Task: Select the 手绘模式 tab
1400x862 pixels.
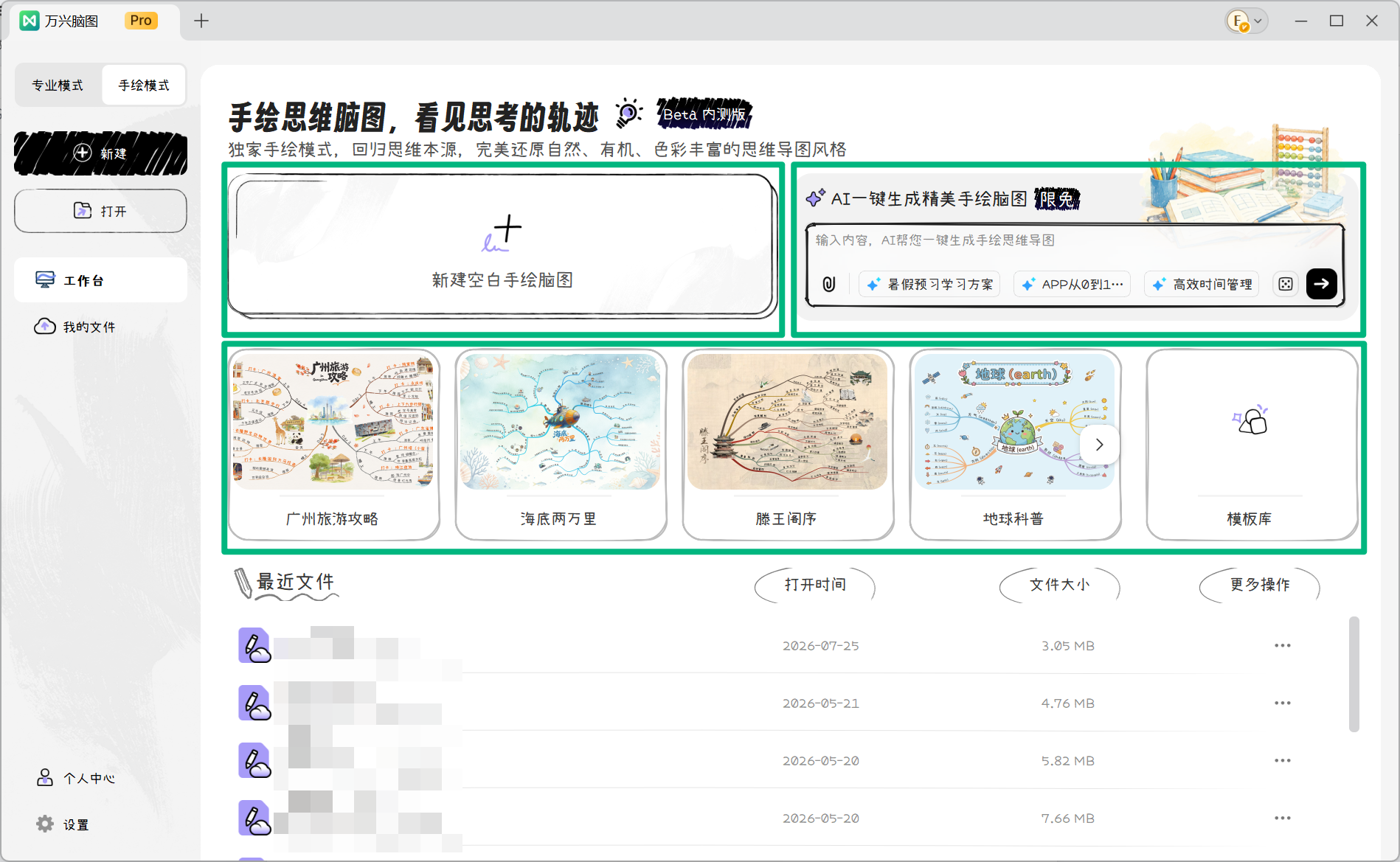Action: click(144, 86)
